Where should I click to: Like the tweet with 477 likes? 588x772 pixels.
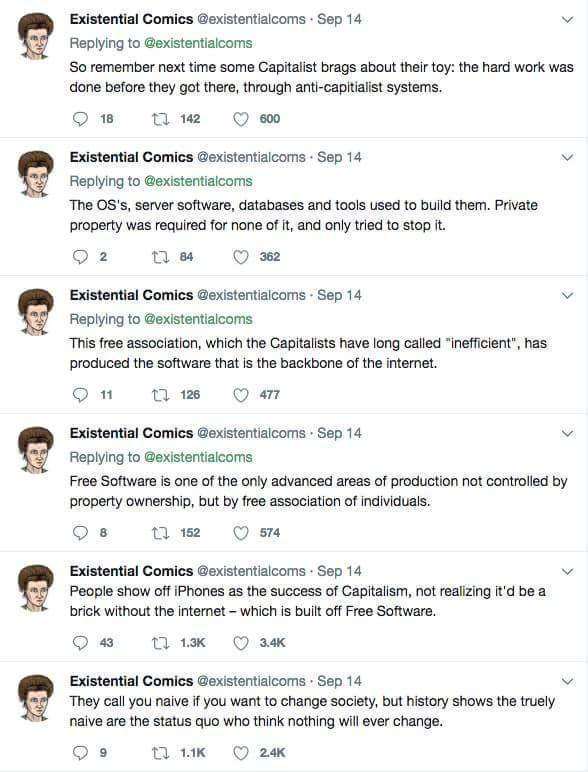(240, 394)
